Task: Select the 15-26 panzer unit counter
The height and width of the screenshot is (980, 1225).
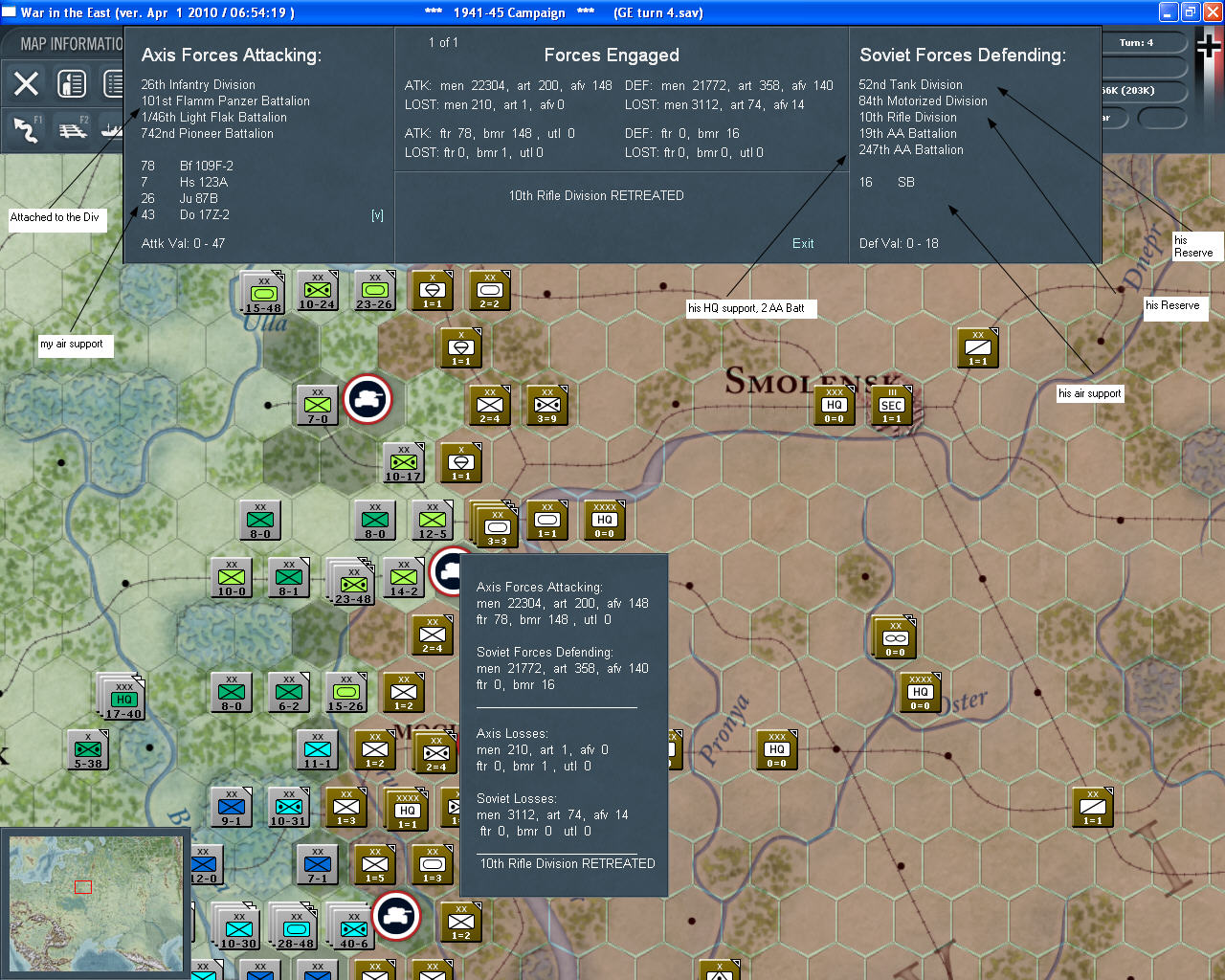Action: 346,692
